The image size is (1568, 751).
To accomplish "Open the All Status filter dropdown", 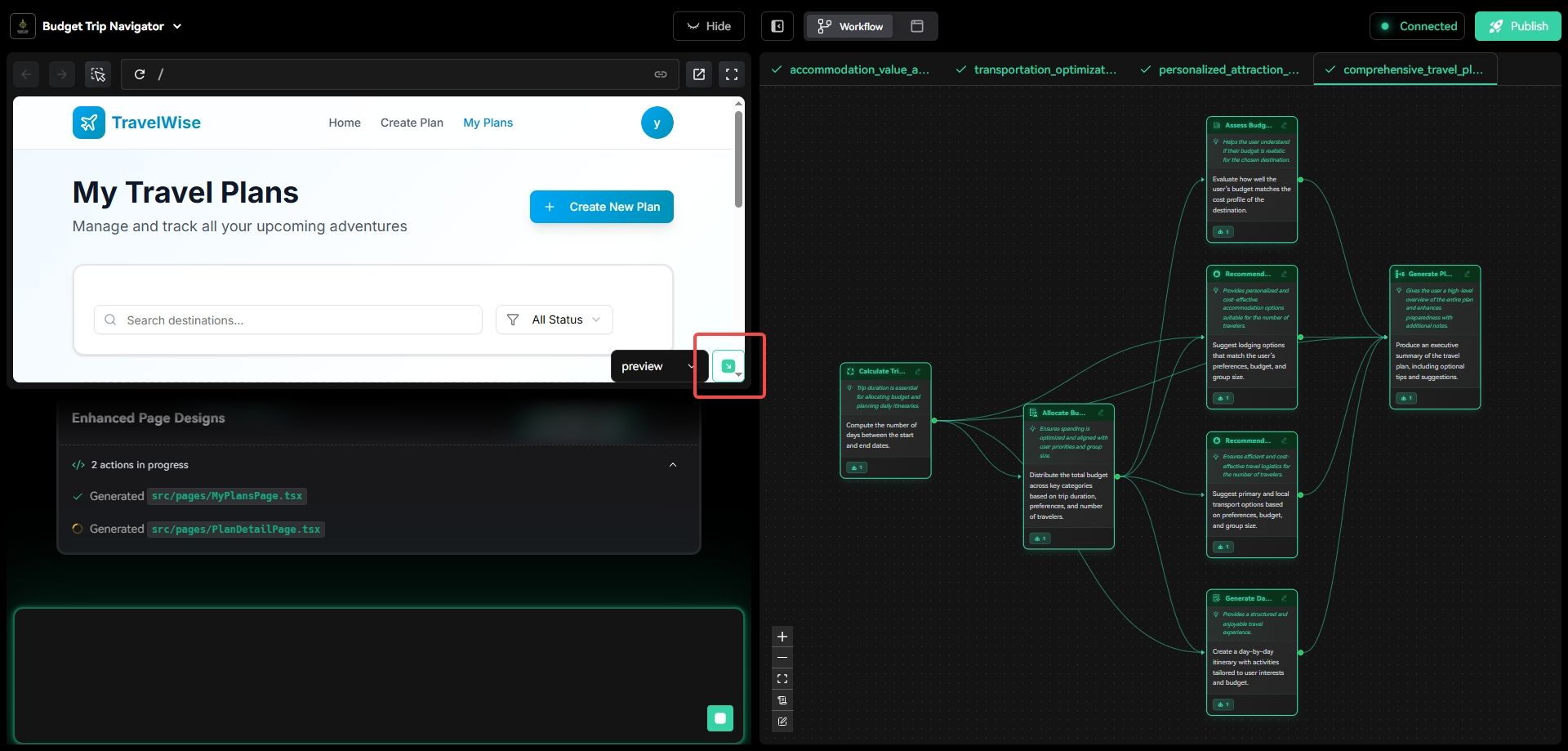I will pos(555,320).
